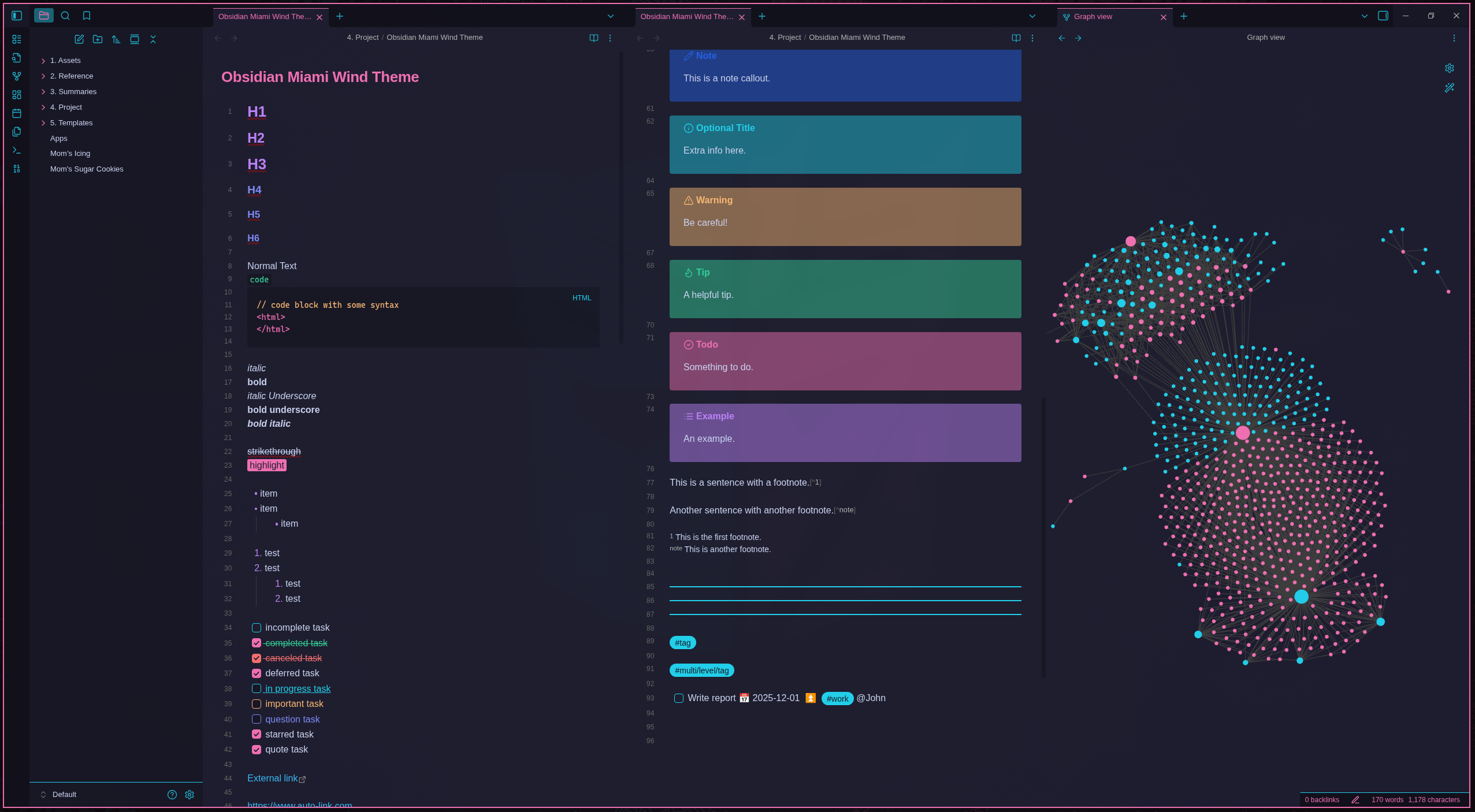Open the Mom's Icing note
Screen dimensions: 1475x812
tap(70, 154)
